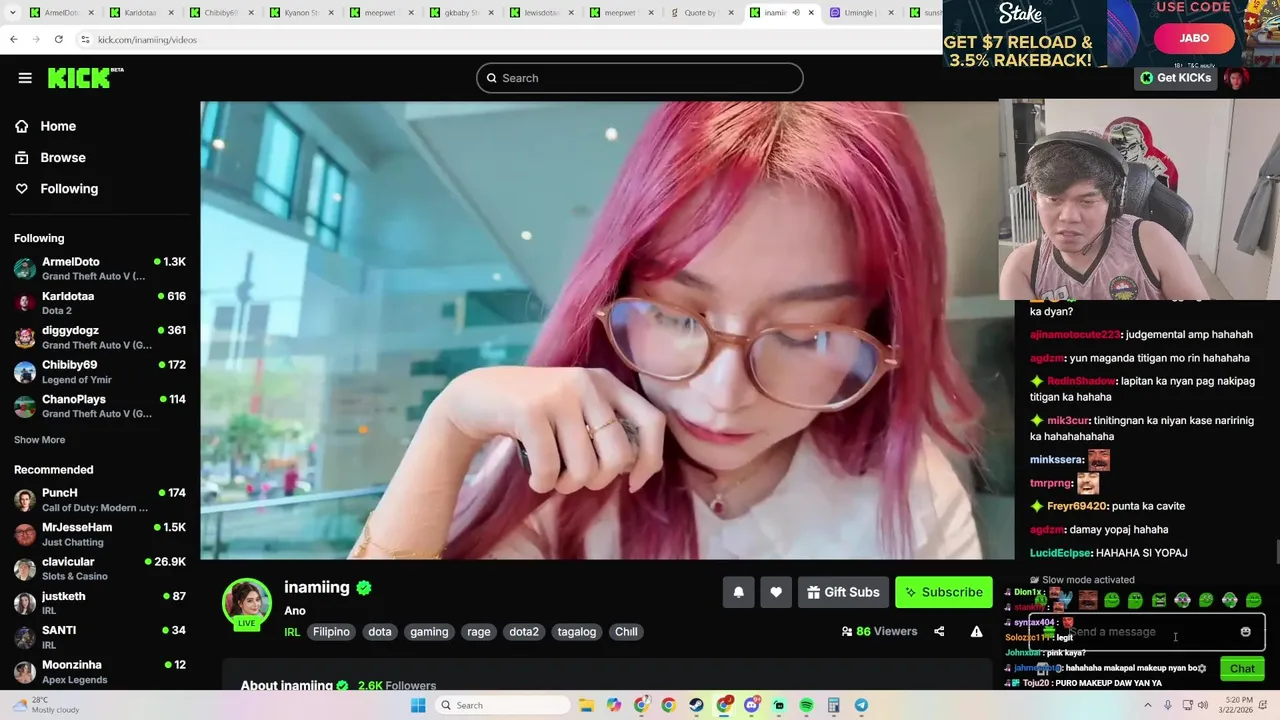Open the recommended justketh channel
Viewport: 1280px width, 720px height.
tap(100, 603)
